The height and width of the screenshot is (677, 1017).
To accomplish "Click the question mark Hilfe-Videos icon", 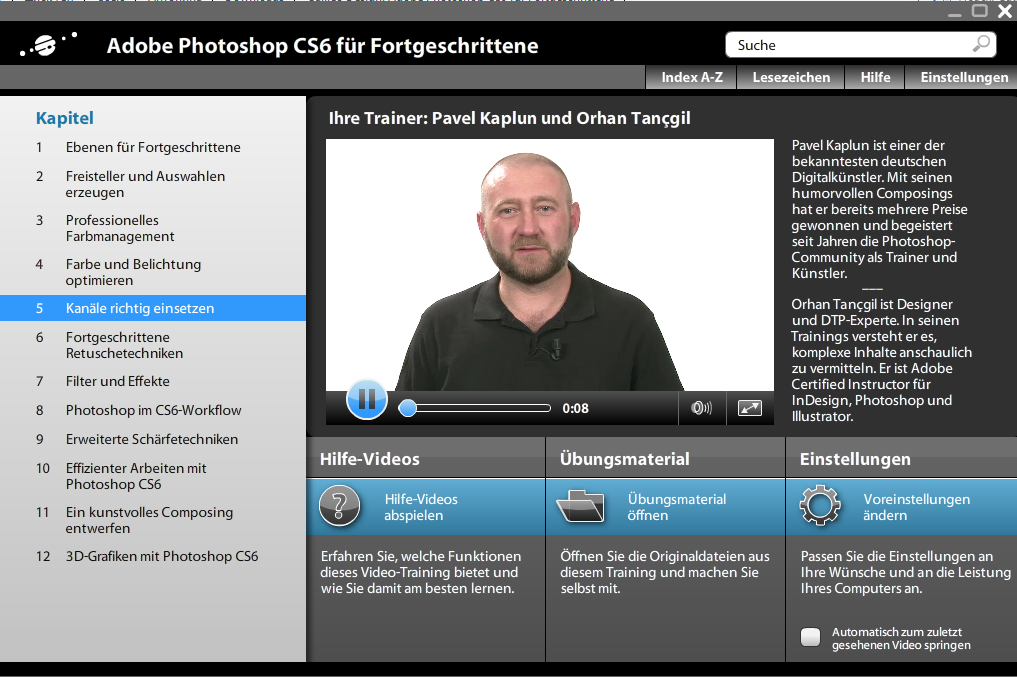I will [339, 506].
